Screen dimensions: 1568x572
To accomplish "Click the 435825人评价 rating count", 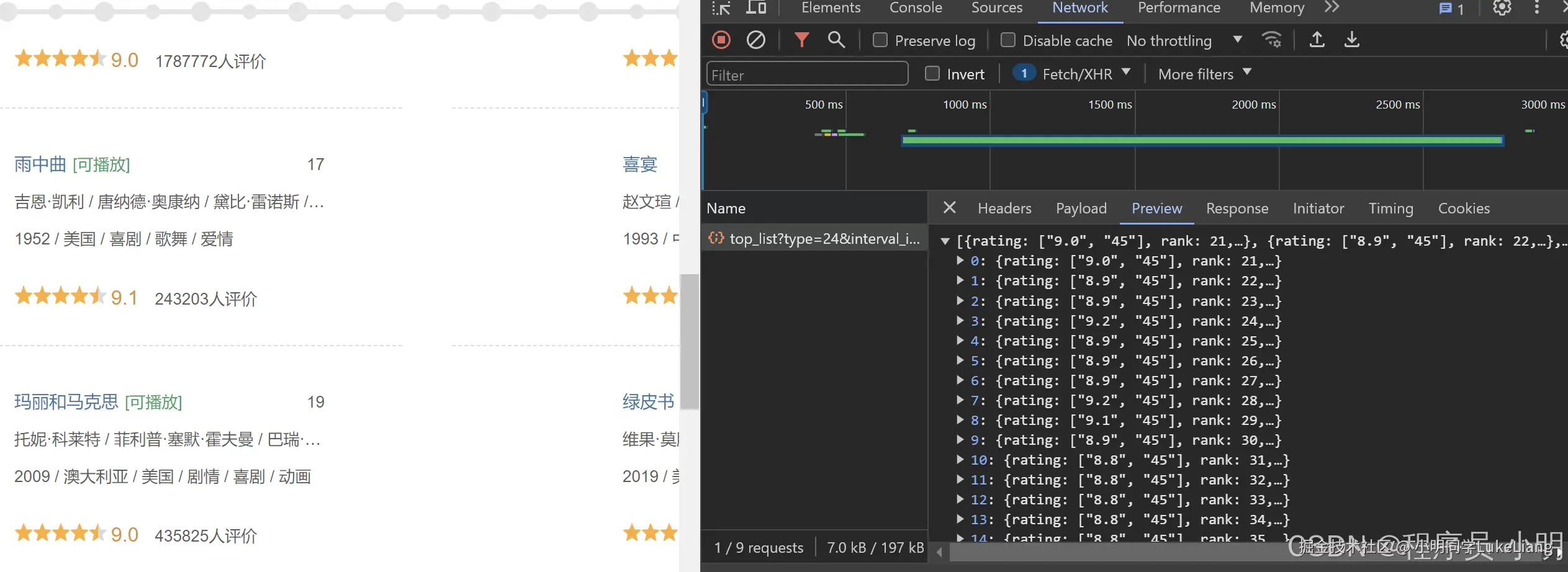I will [205, 536].
